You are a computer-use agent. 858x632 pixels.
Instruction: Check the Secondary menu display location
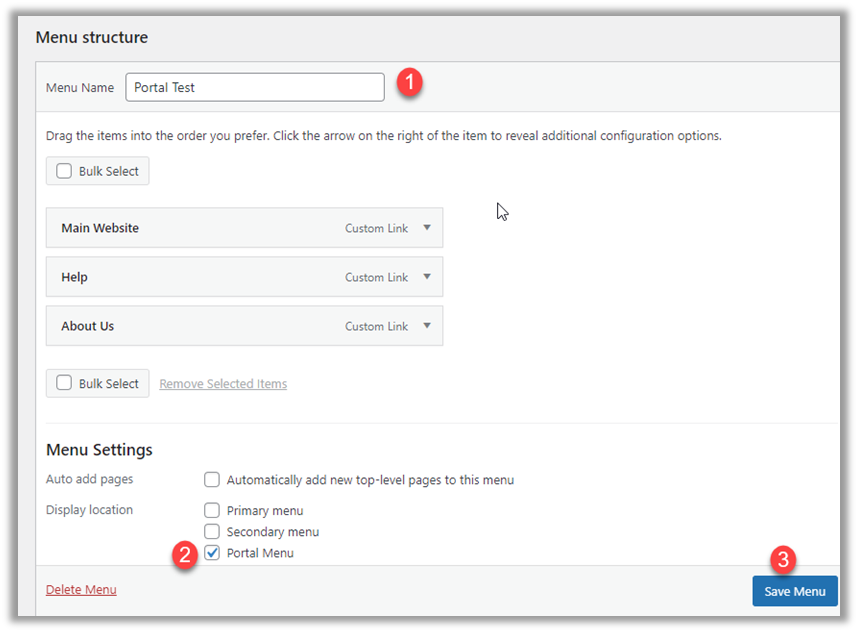[x=212, y=531]
